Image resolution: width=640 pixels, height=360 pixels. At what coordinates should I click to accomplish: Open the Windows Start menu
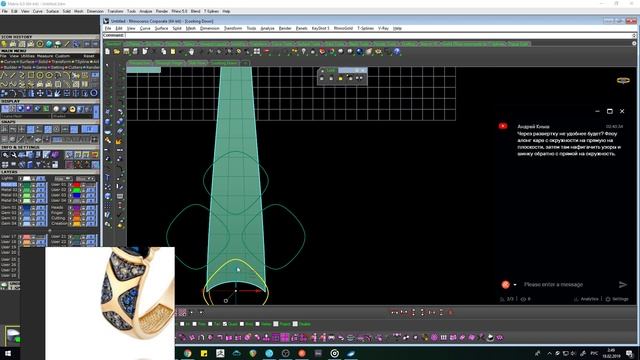8,353
